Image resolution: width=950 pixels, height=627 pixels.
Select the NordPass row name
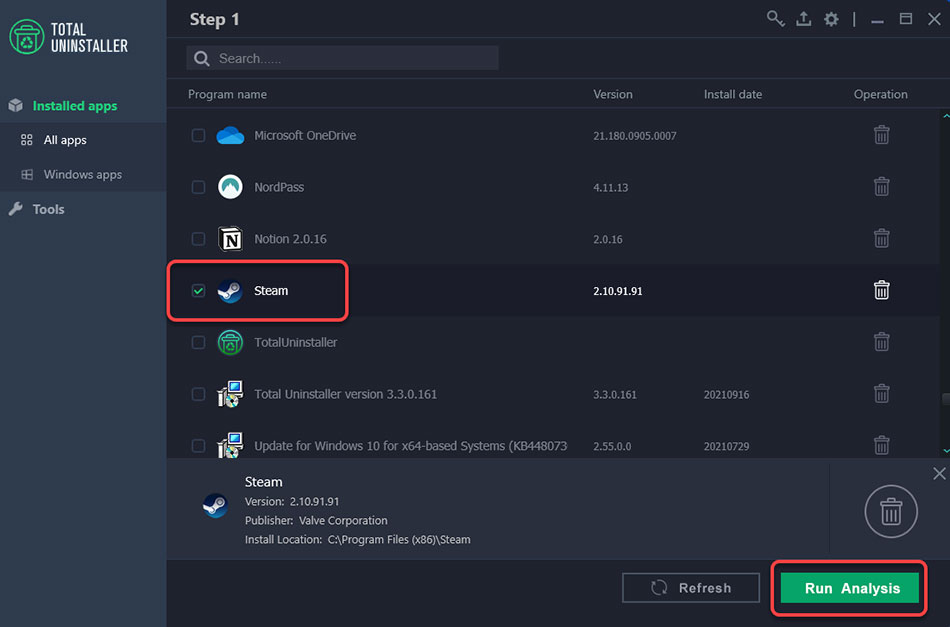[x=279, y=187]
